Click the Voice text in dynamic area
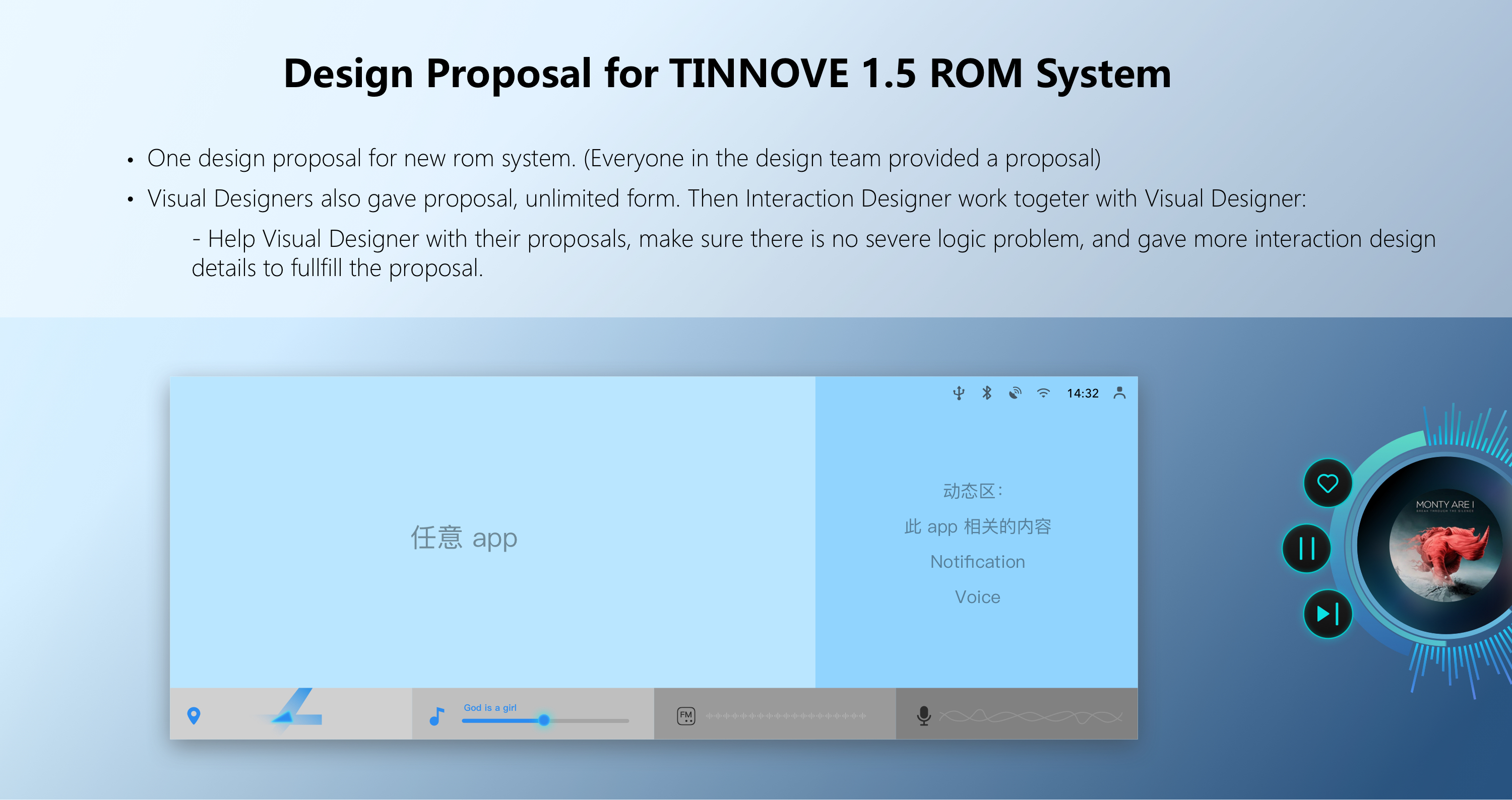Screen dimensions: 1512x800 pyautogui.click(x=977, y=596)
